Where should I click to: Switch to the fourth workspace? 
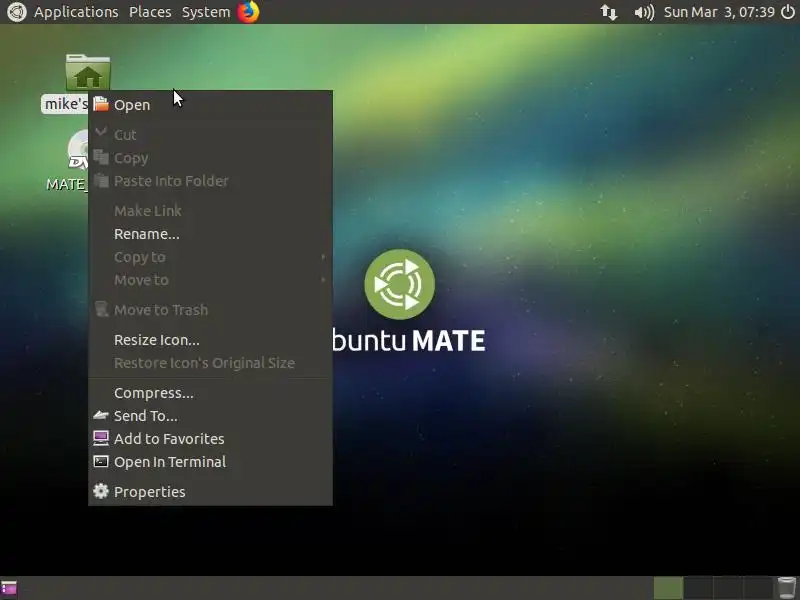click(x=757, y=588)
